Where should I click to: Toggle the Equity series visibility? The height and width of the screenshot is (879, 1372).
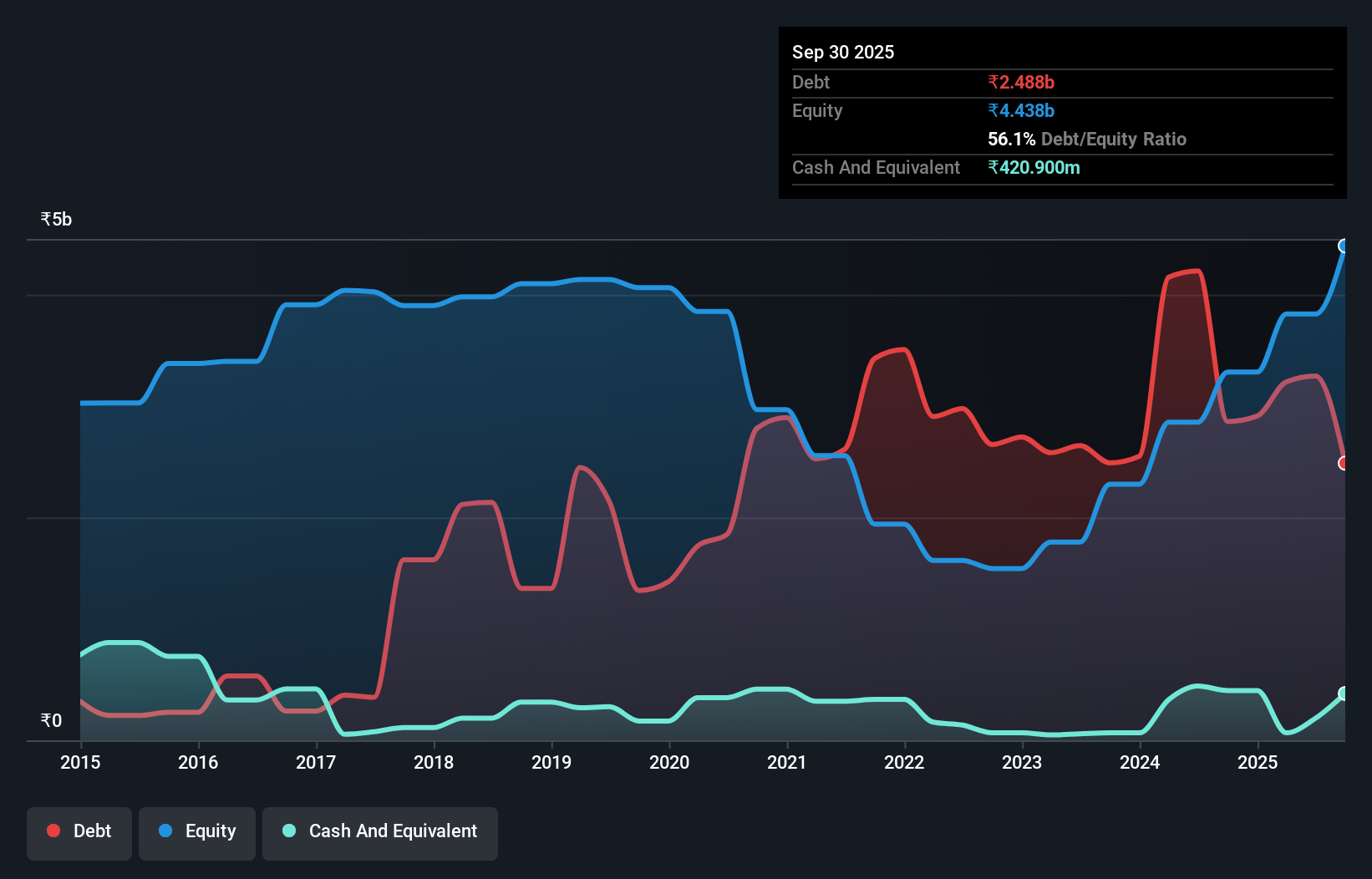[x=196, y=832]
